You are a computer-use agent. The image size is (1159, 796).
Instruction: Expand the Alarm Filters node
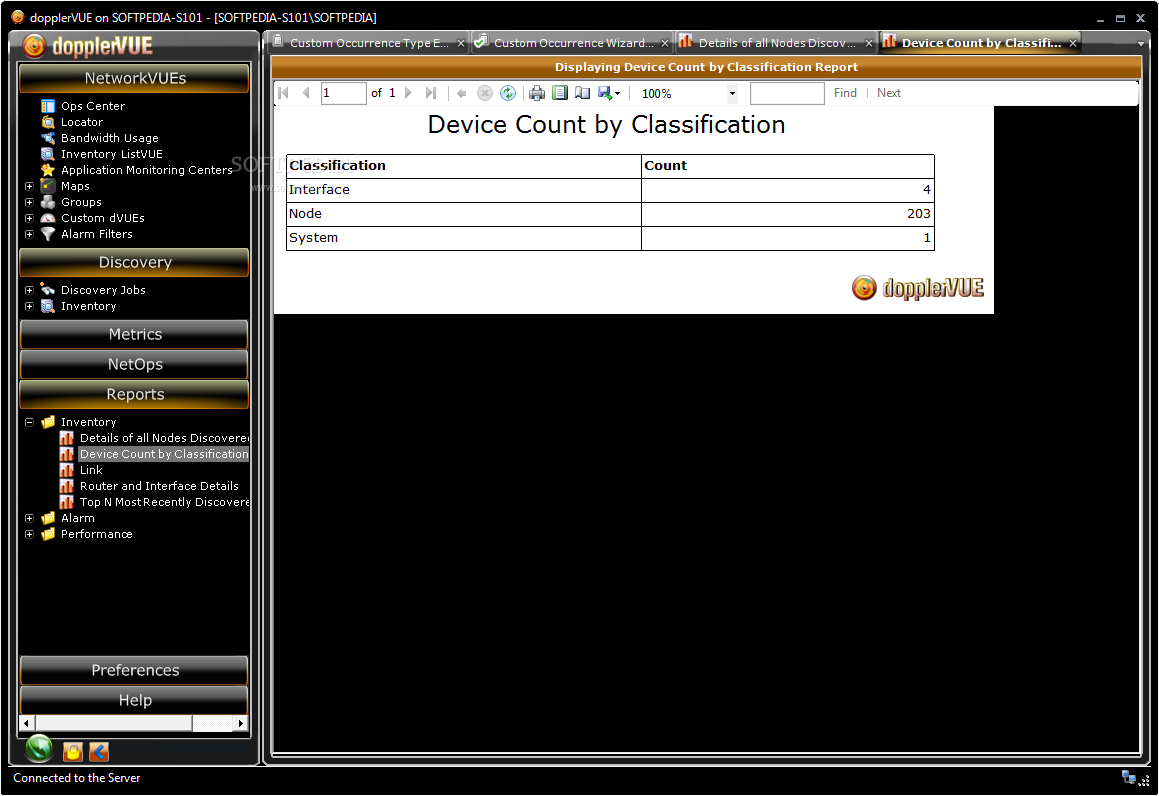(x=29, y=234)
